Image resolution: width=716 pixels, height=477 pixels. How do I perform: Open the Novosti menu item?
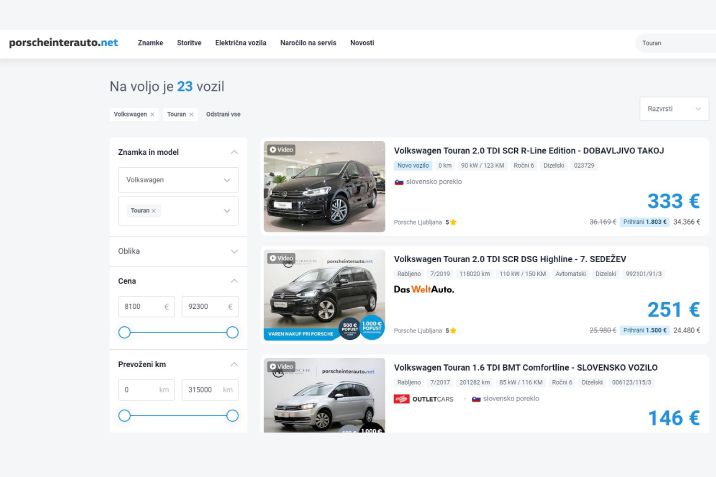[x=362, y=42]
